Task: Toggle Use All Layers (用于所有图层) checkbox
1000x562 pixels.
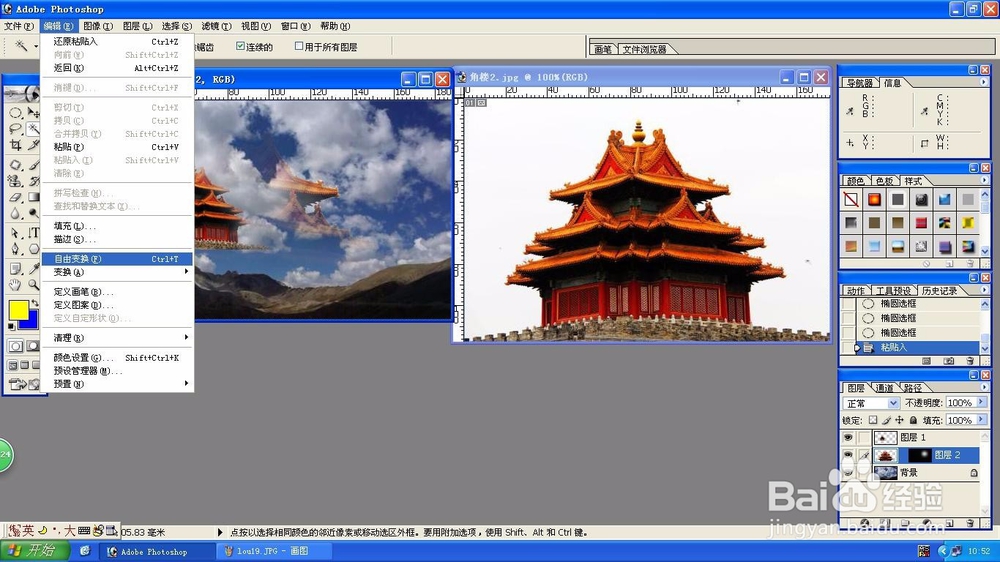Action: pos(298,46)
